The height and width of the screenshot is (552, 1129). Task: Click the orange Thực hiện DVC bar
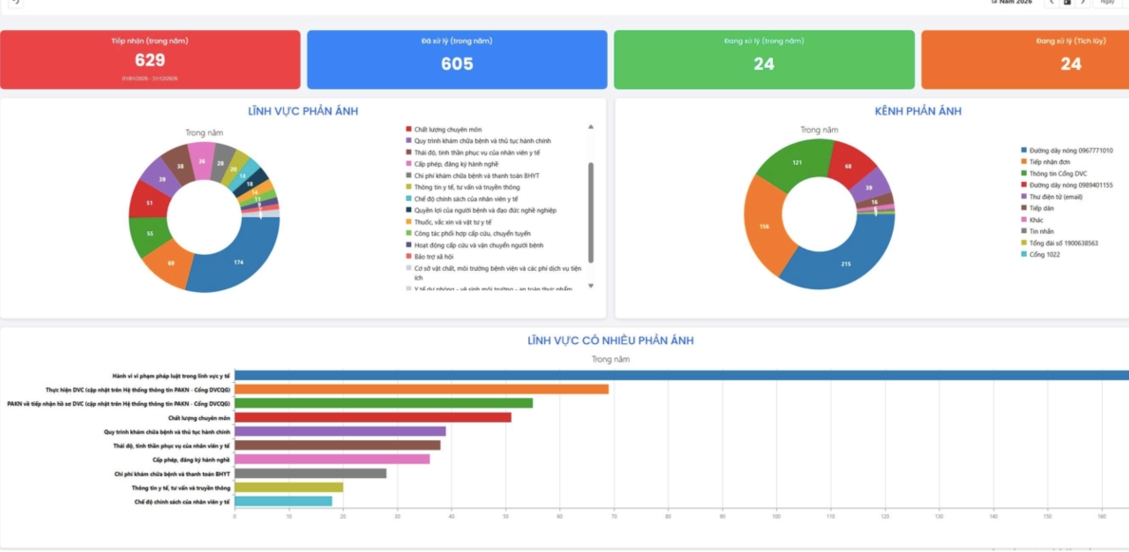(421, 389)
